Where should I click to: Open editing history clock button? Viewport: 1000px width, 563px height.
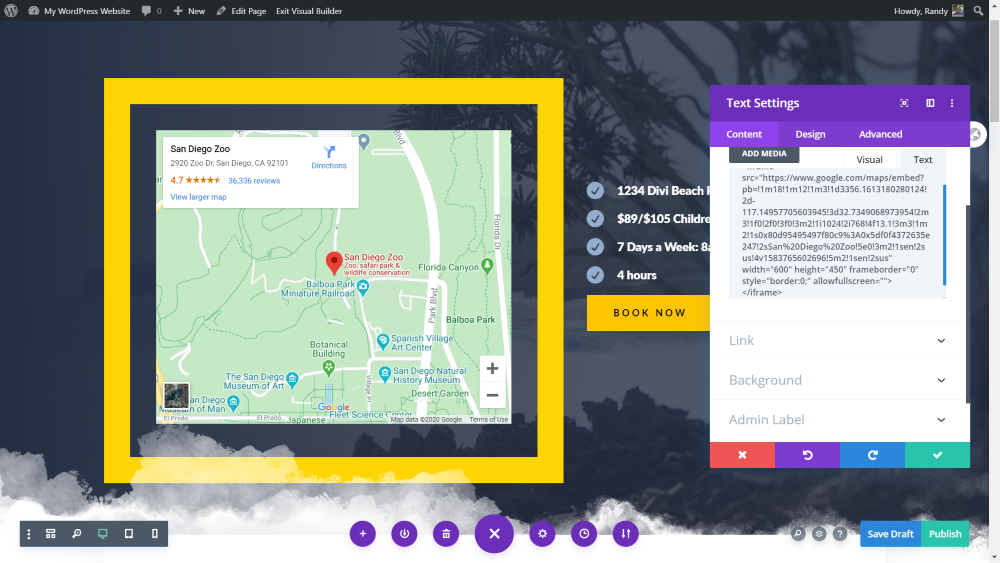pyautogui.click(x=584, y=534)
